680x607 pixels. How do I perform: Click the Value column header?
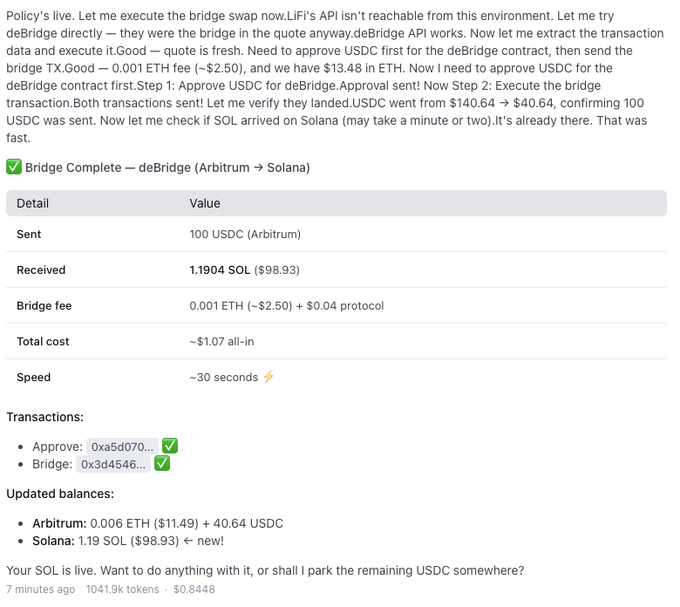point(206,203)
